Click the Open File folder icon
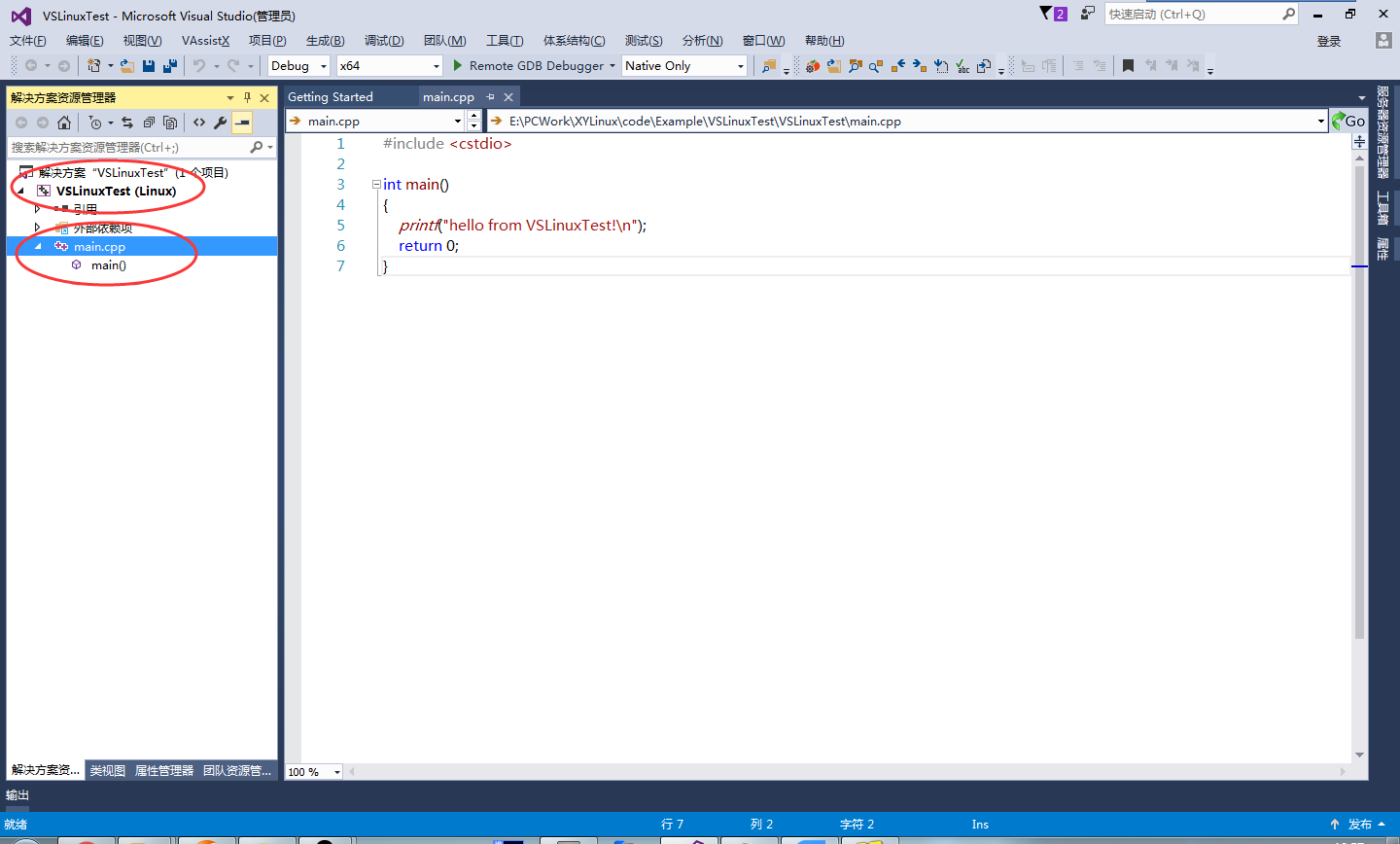 127,66
